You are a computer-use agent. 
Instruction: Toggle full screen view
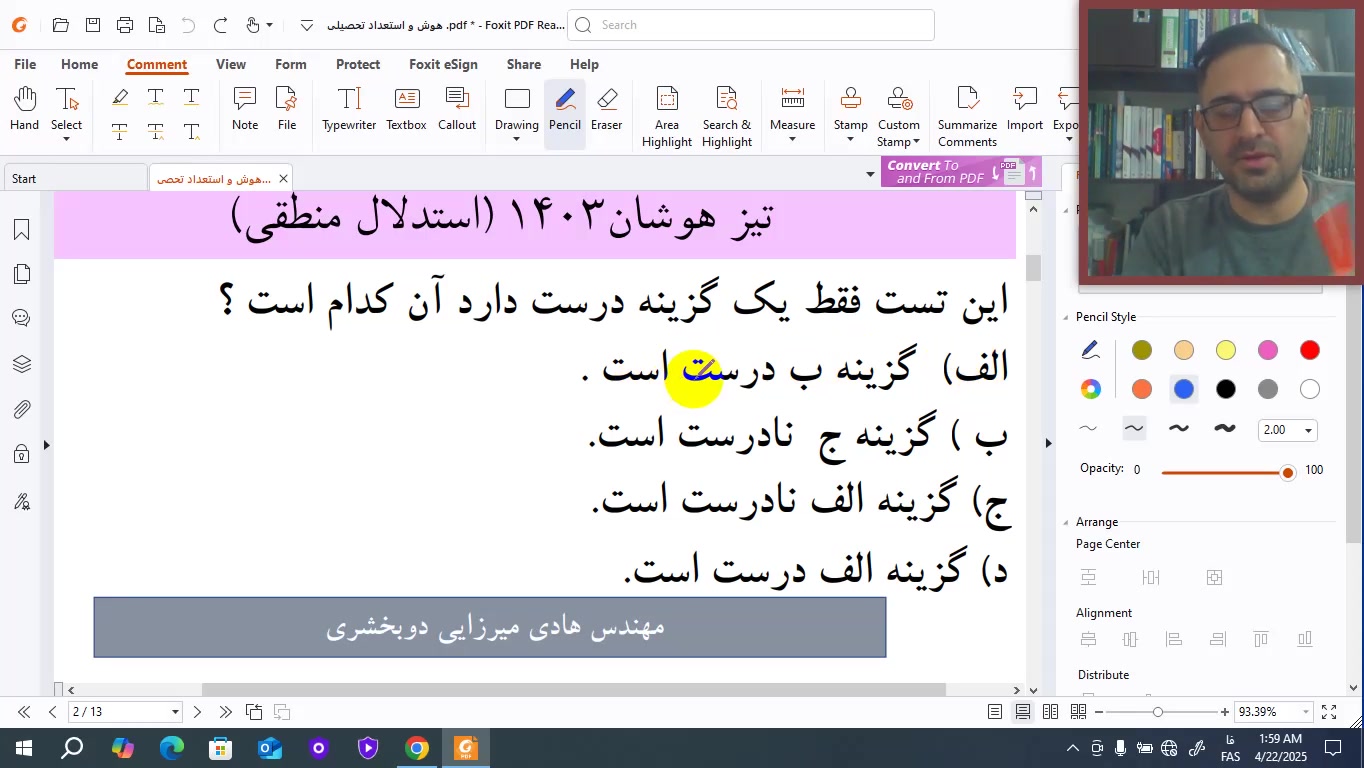click(1329, 712)
